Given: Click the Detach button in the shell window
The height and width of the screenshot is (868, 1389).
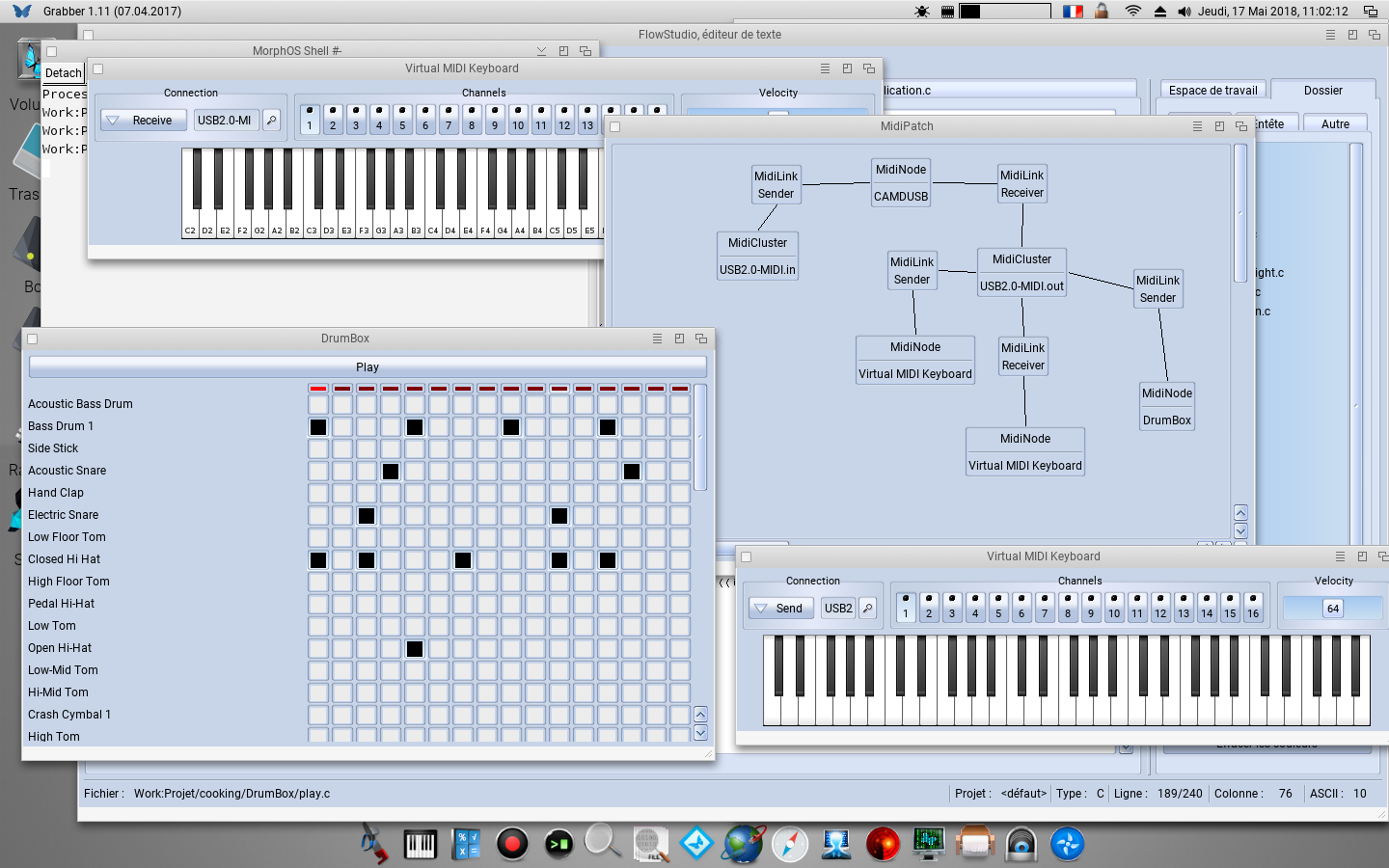Looking at the screenshot, I should tap(64, 73).
